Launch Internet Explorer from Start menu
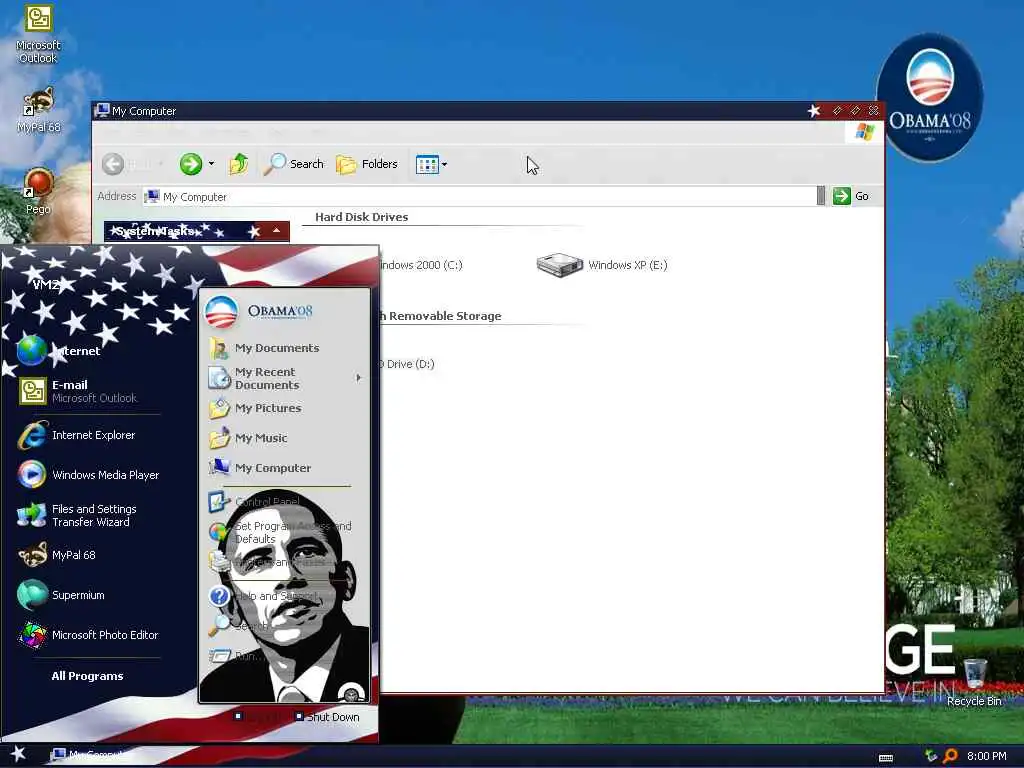This screenshot has width=1024, height=768. coord(76,435)
